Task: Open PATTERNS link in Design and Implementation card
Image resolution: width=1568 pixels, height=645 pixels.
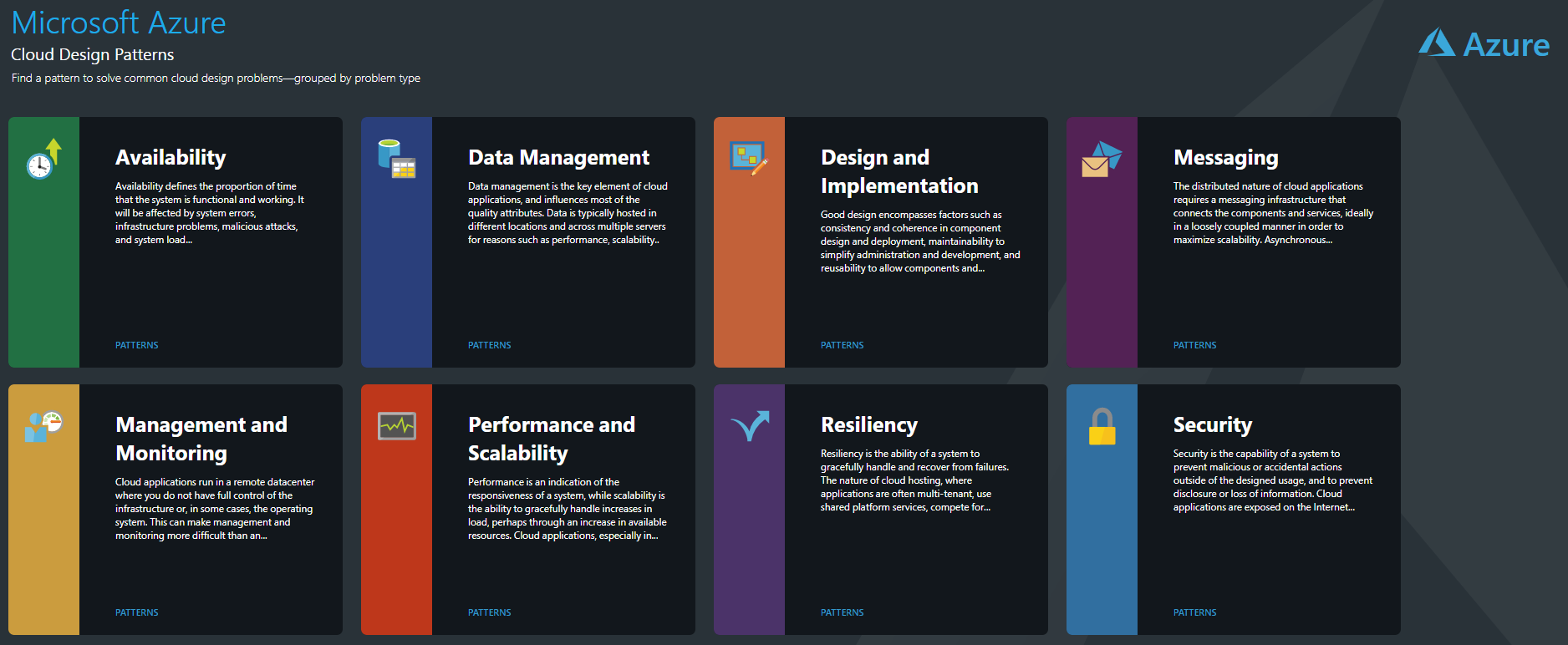Action: 843,345
